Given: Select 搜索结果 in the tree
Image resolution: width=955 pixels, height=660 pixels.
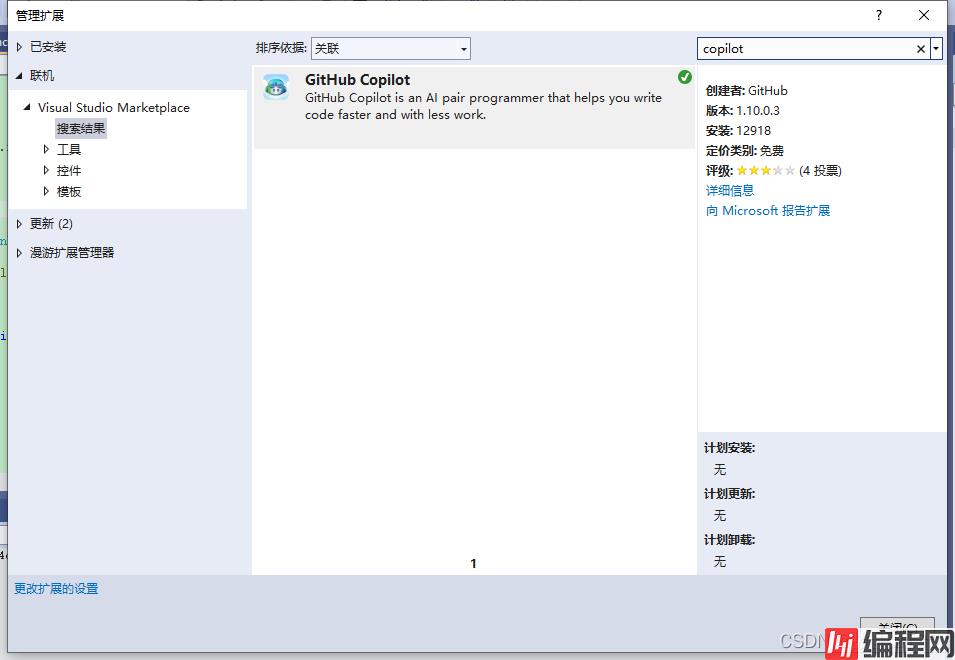Looking at the screenshot, I should [81, 128].
